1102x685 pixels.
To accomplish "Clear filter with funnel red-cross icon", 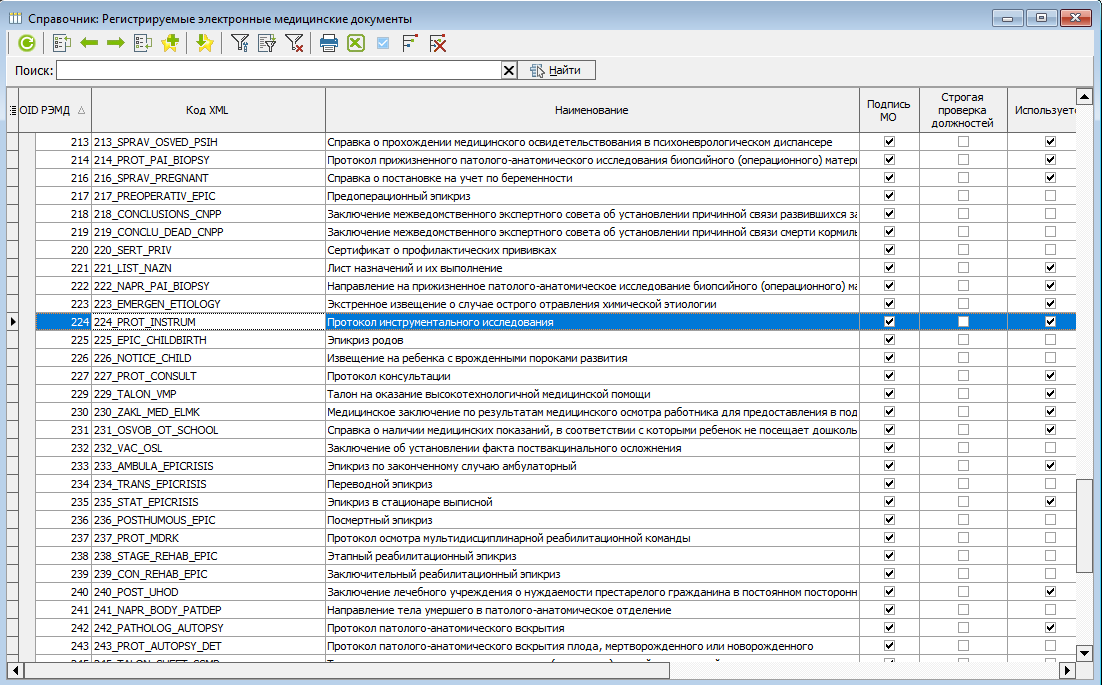I will click(x=294, y=44).
